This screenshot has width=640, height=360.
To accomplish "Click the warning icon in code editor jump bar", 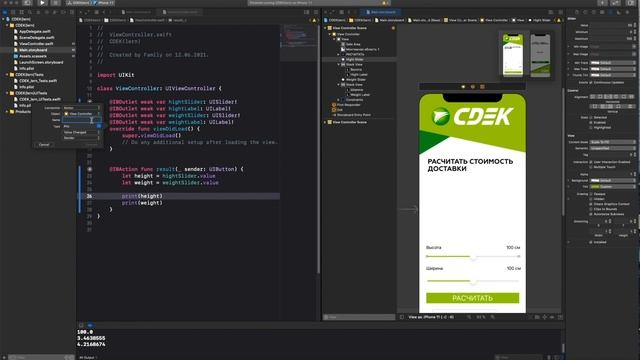I will coord(314,20).
